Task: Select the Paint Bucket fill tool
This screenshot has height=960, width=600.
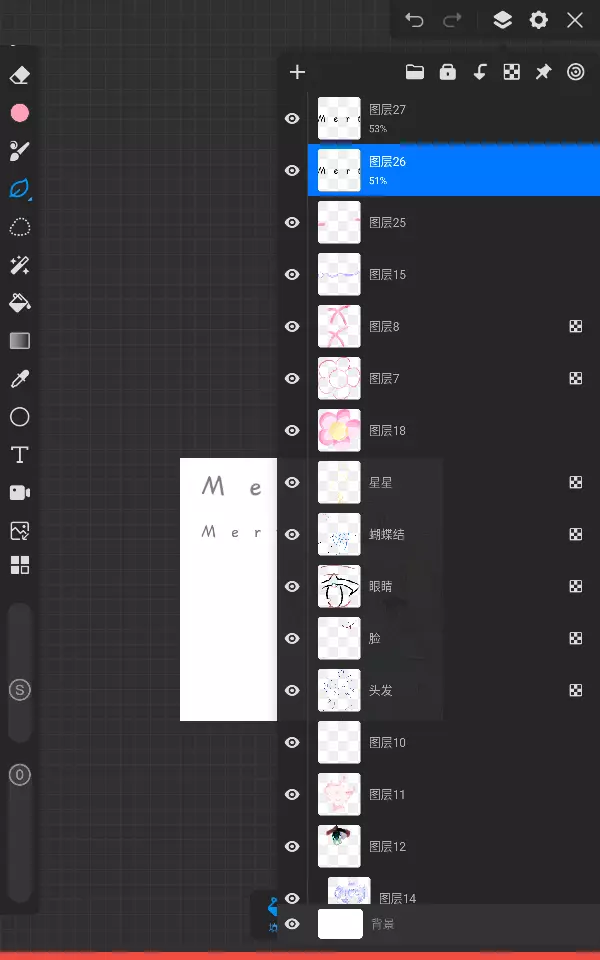Action: tap(20, 303)
